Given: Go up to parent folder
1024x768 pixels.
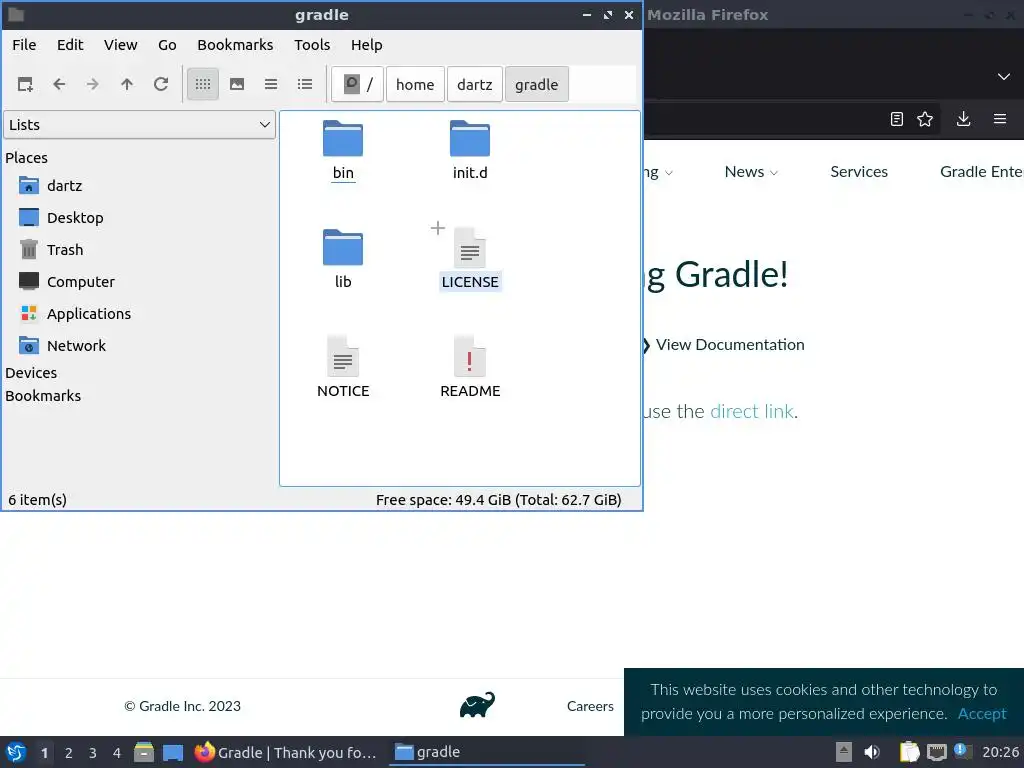Looking at the screenshot, I should click(x=127, y=84).
